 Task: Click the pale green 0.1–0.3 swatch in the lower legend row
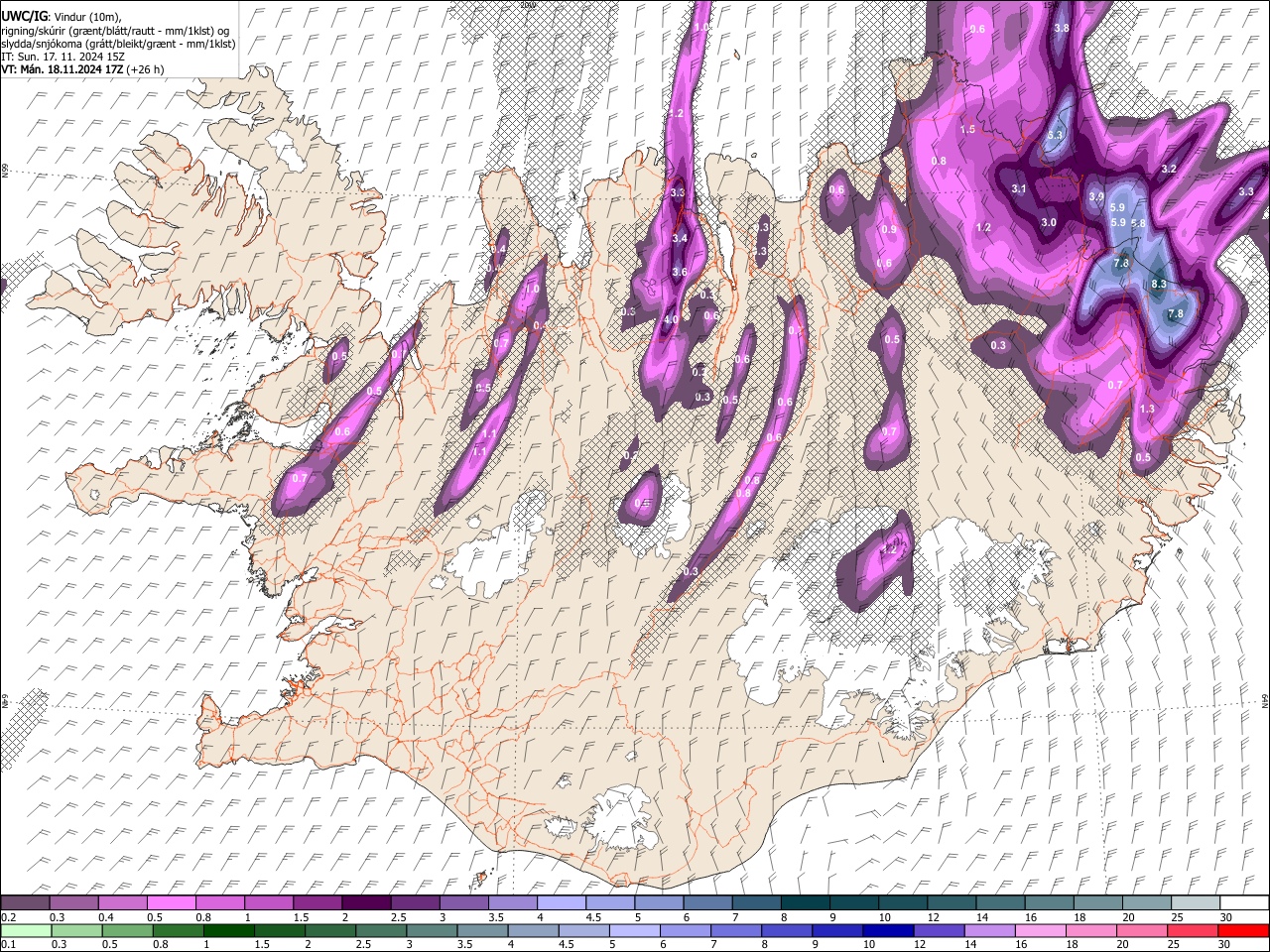pos(26,930)
